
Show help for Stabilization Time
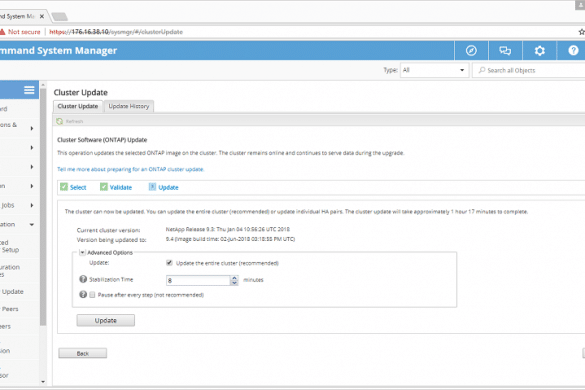[83, 279]
